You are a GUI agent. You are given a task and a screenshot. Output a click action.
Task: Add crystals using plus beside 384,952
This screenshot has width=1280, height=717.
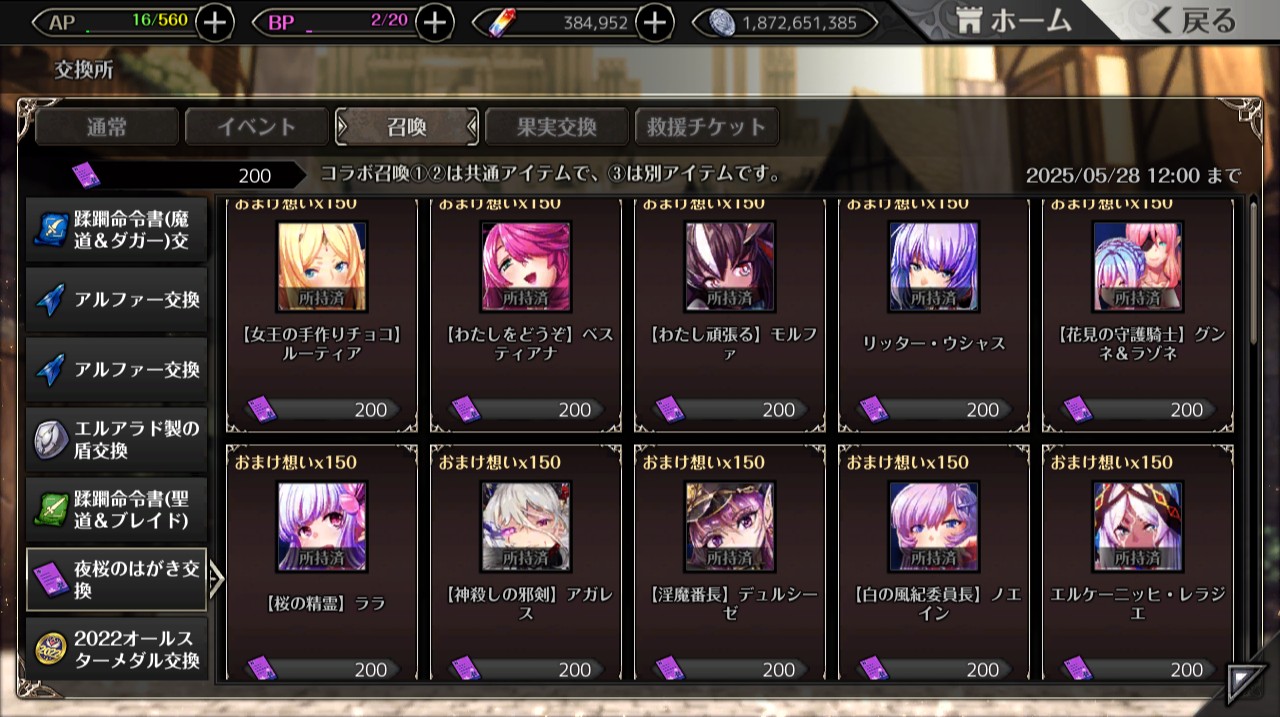[x=654, y=22]
